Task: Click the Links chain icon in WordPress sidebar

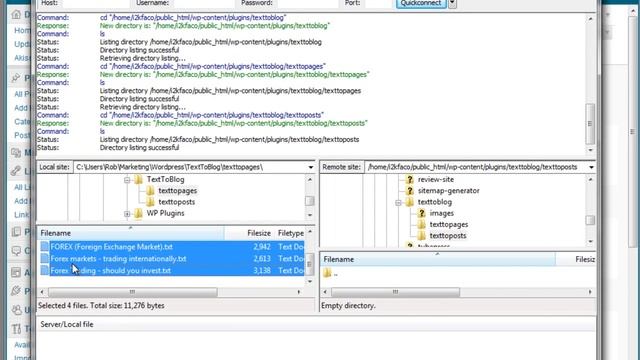Action: [x=16, y=171]
